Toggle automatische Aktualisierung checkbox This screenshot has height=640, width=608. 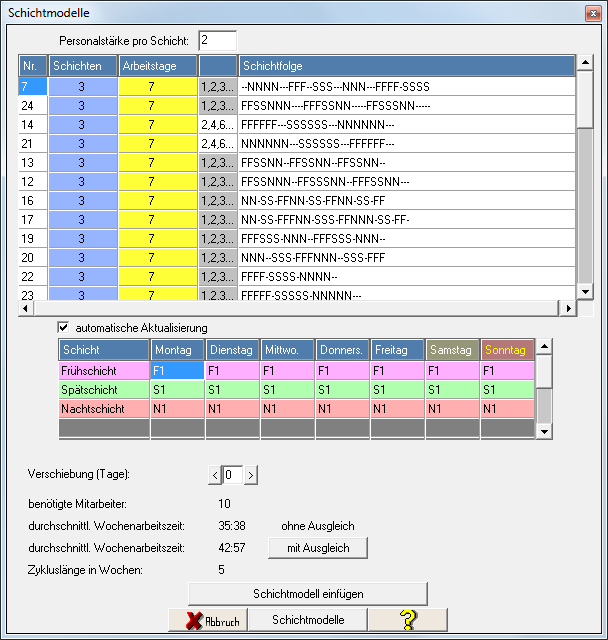pos(63,327)
